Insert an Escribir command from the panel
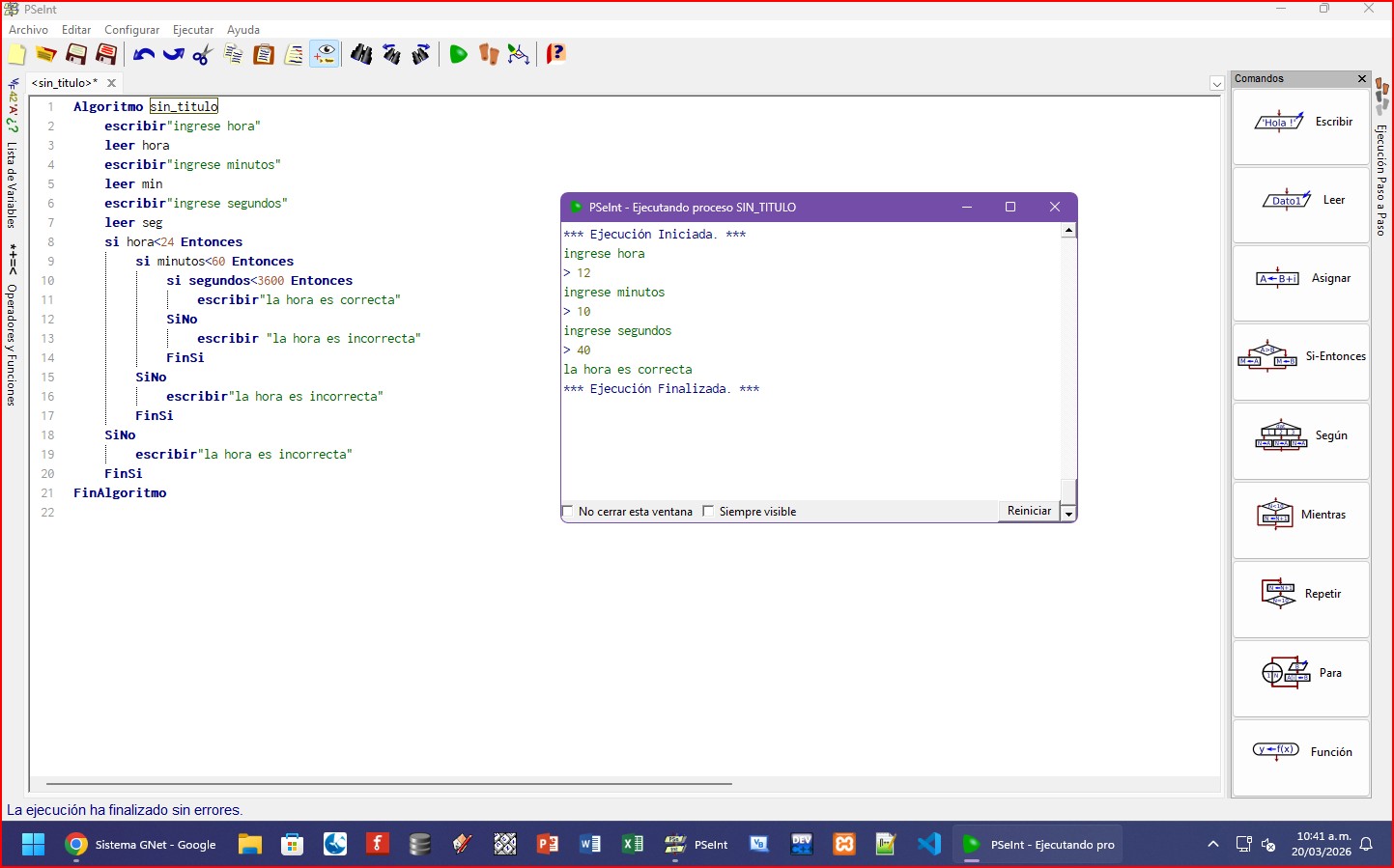1394x868 pixels. [x=1301, y=123]
